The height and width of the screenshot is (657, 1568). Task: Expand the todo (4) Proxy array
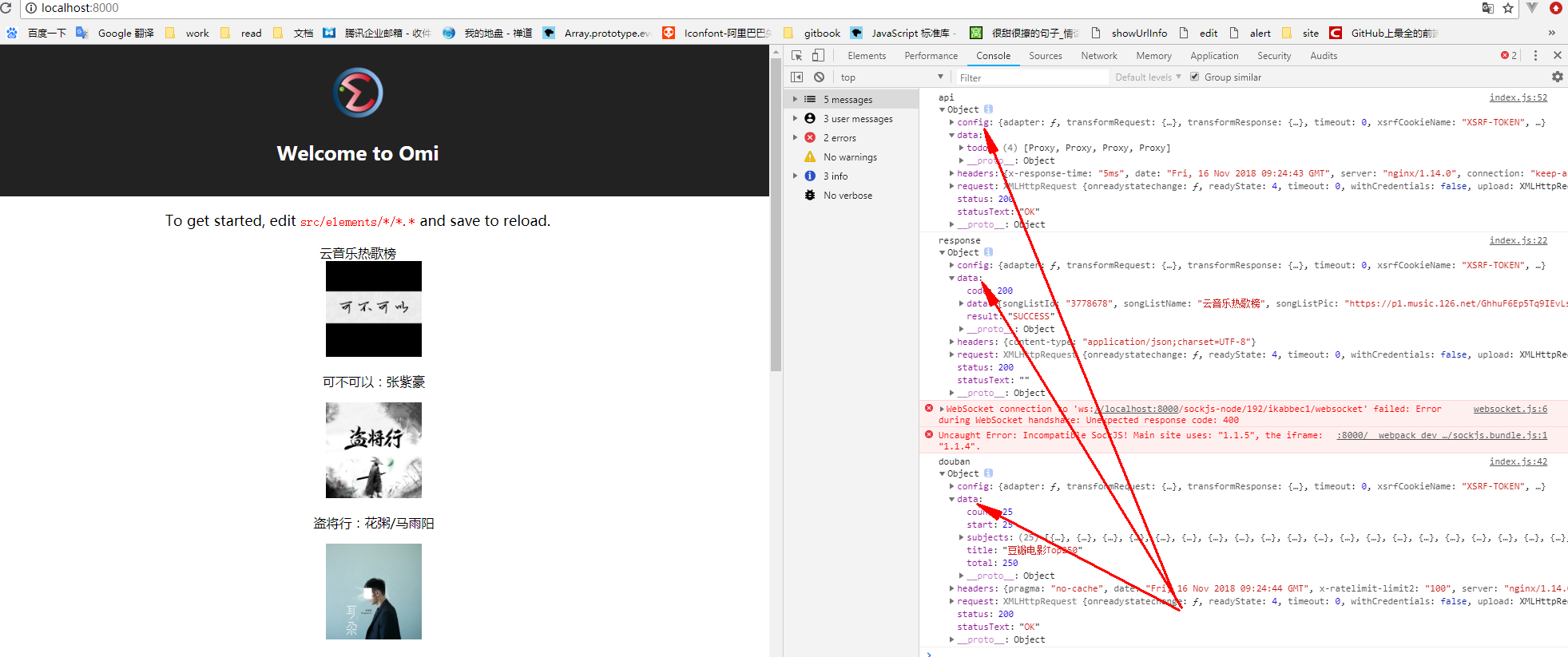pos(961,148)
